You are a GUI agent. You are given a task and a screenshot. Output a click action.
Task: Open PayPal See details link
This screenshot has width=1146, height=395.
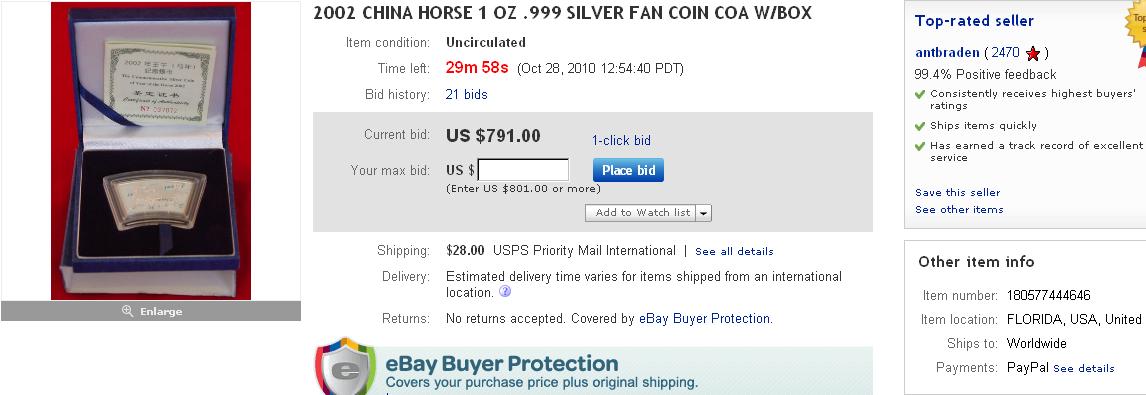[x=1084, y=369]
